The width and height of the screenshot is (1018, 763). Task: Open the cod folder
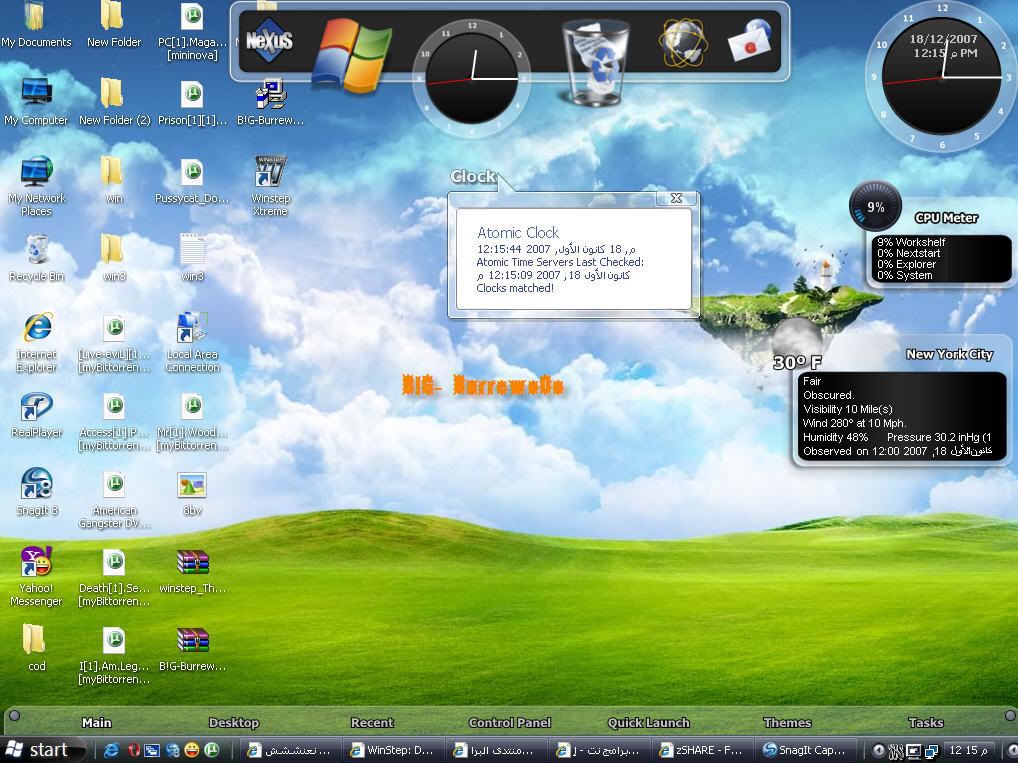click(x=36, y=648)
